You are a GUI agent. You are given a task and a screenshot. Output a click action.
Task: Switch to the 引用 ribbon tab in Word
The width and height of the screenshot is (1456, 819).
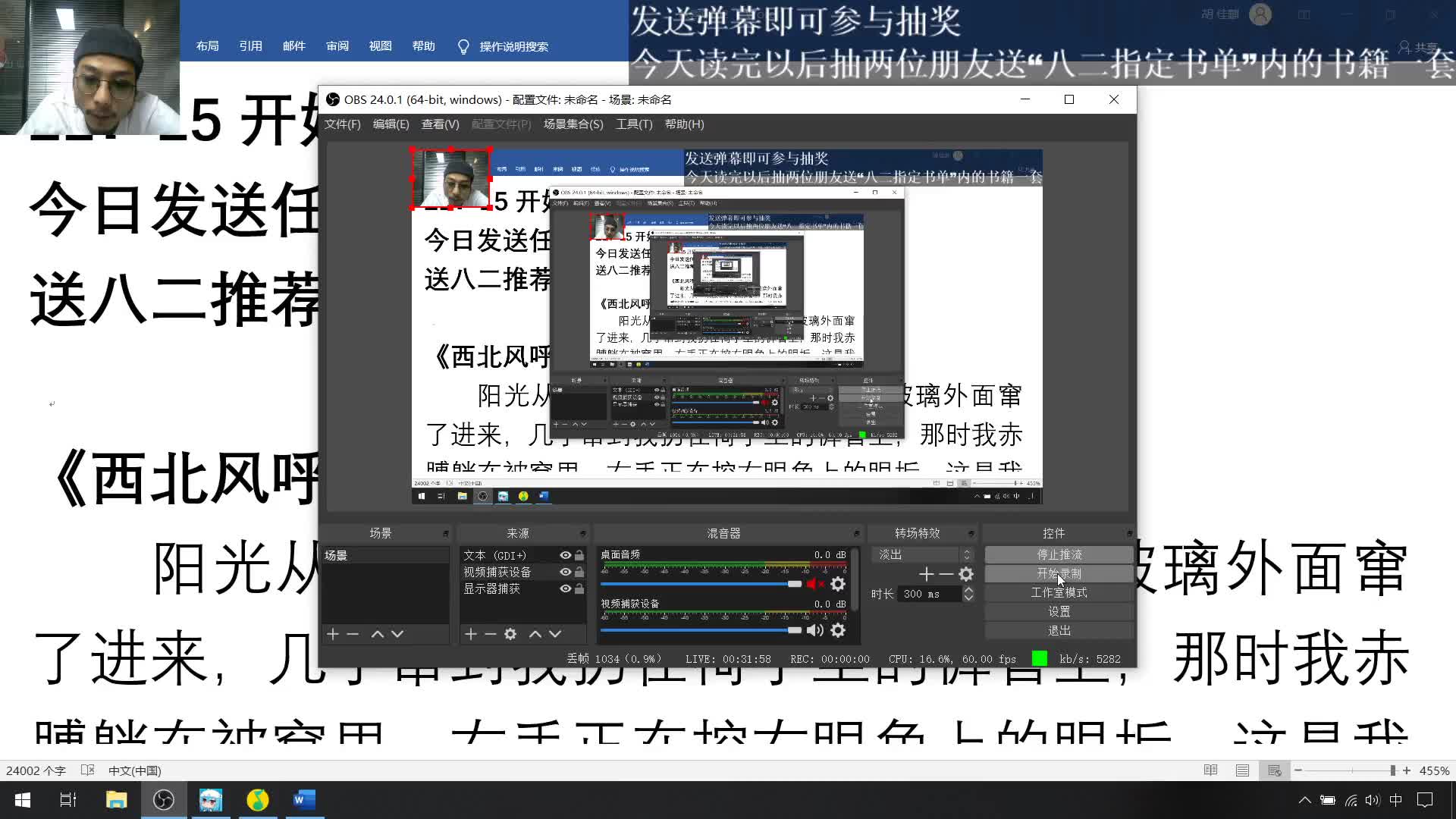251,46
